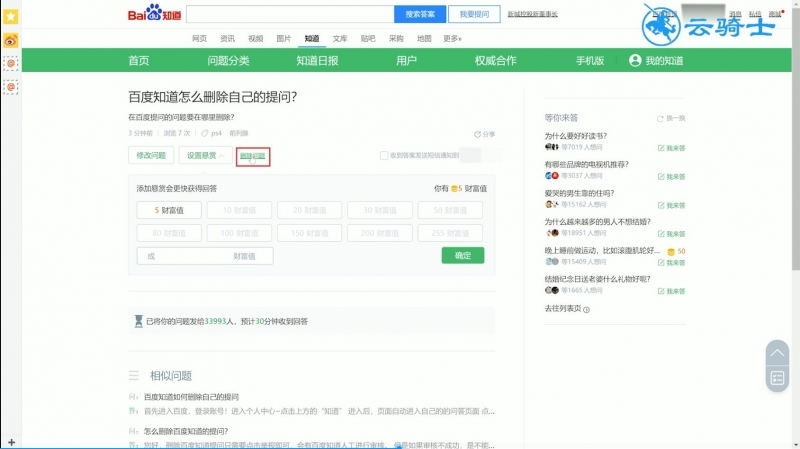
Task: Click the back-to-top arrow button
Action: coord(777,353)
